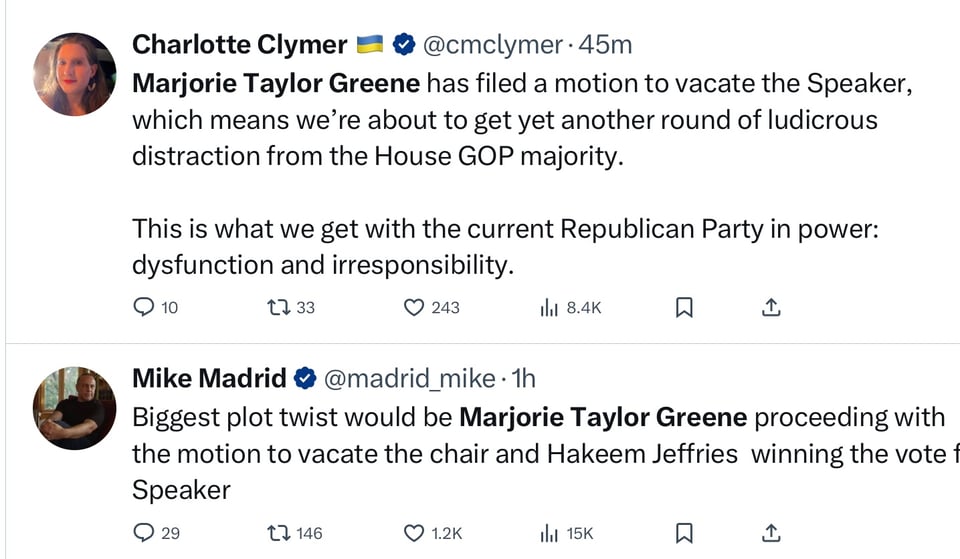Open the @cmclymer handle link
This screenshot has height=559, width=960.
[x=493, y=45]
